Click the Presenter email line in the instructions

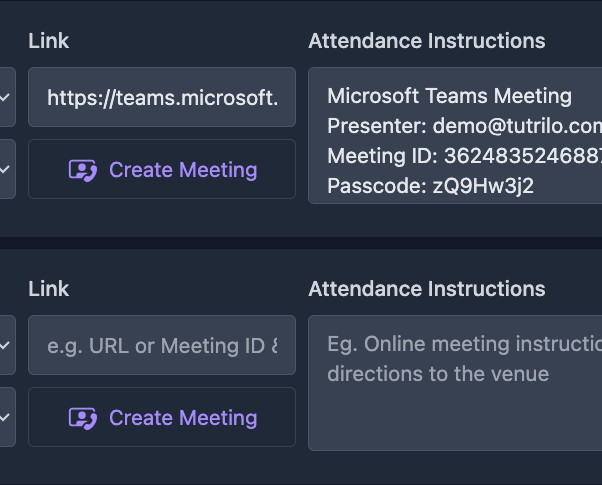pyautogui.click(x=465, y=126)
